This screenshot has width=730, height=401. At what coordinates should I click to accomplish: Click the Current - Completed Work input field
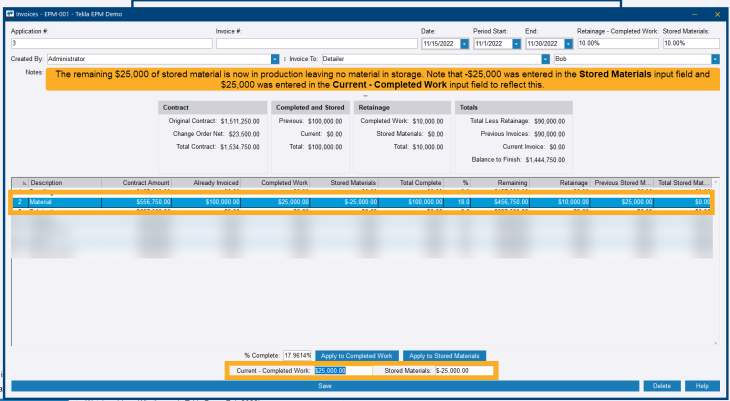343,371
